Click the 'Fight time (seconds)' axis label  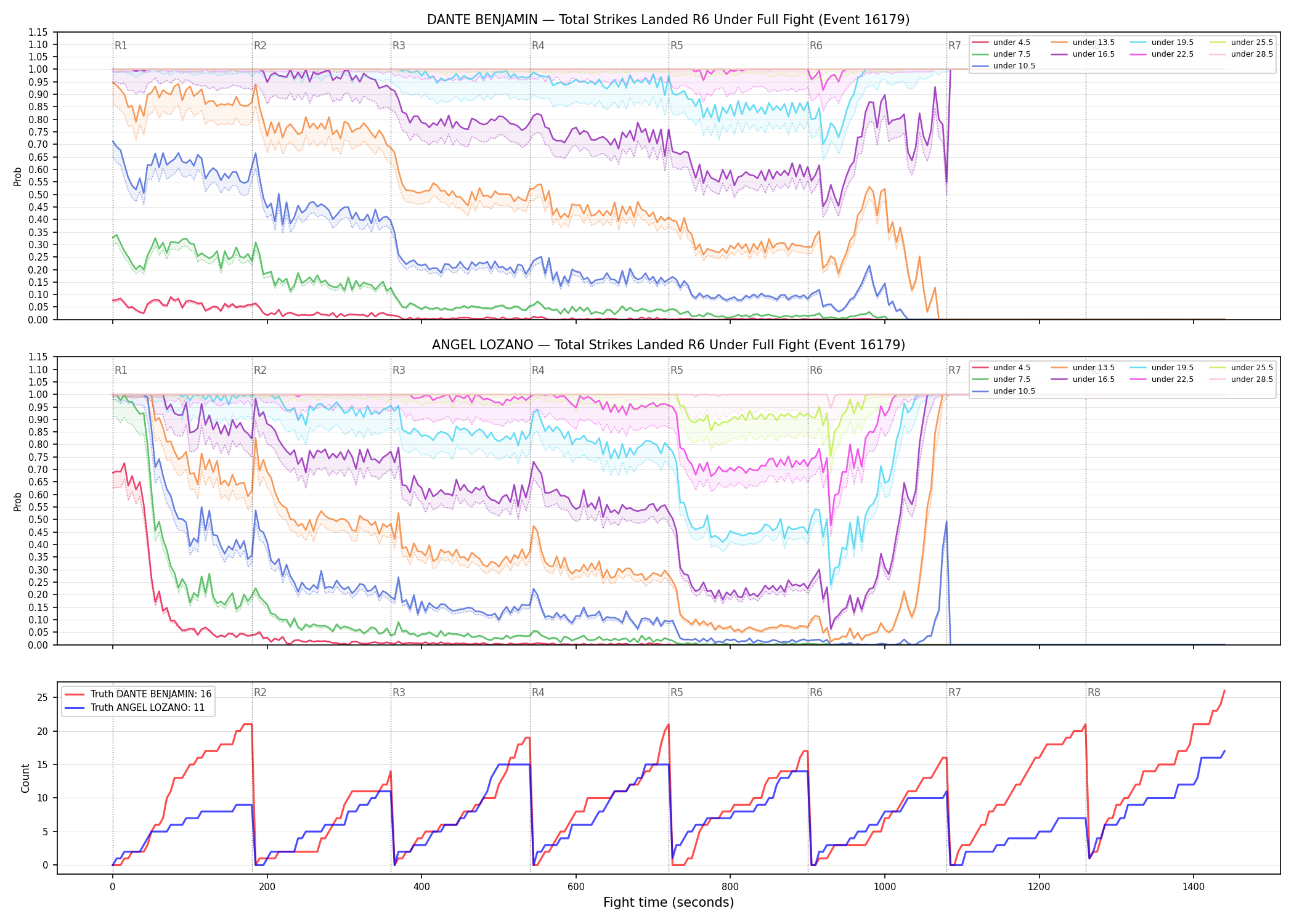coord(669,902)
